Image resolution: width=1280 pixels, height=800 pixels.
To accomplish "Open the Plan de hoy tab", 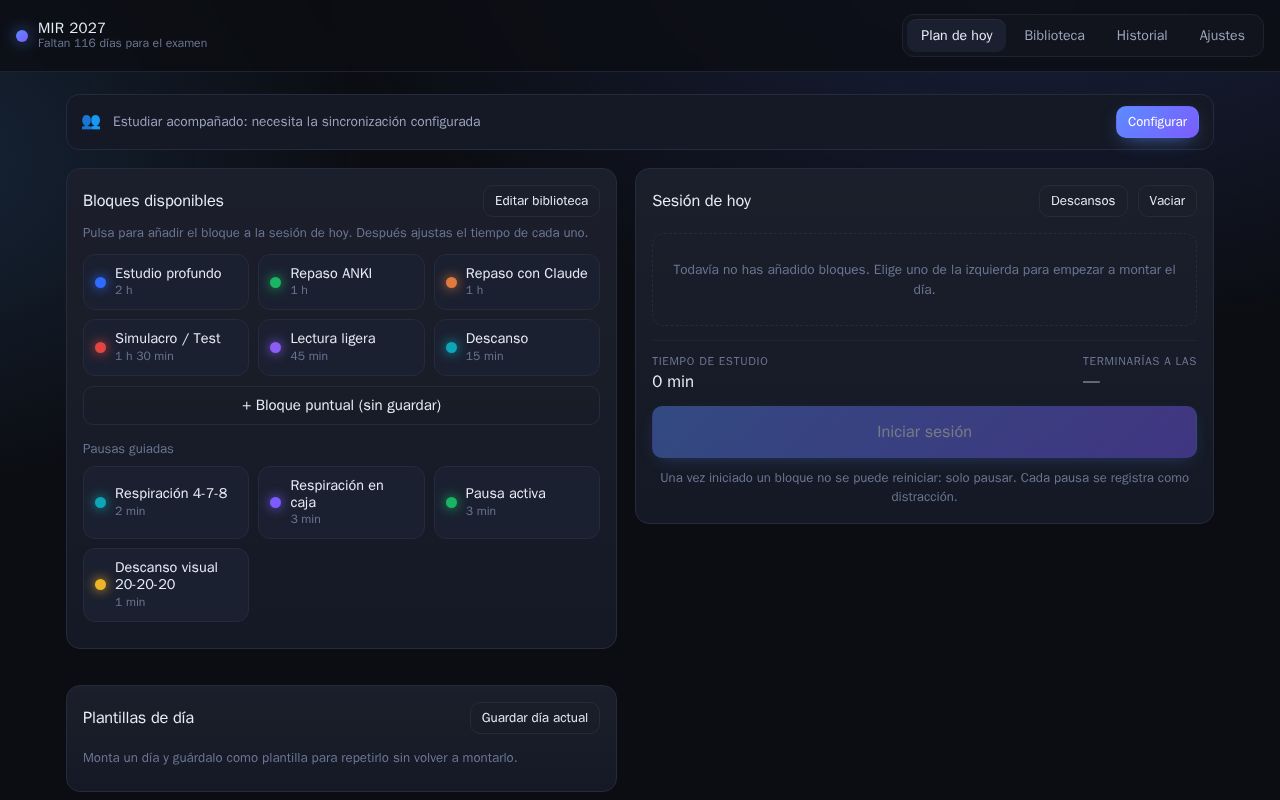I will (956, 35).
